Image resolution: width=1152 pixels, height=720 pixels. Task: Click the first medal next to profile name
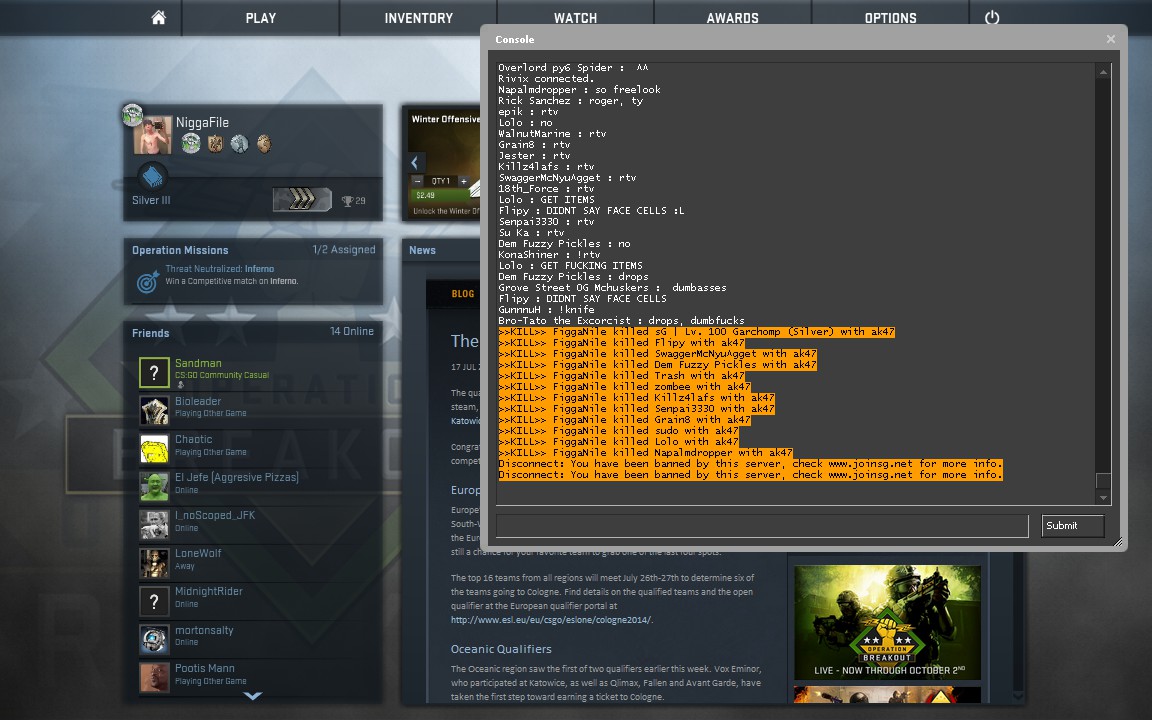191,143
